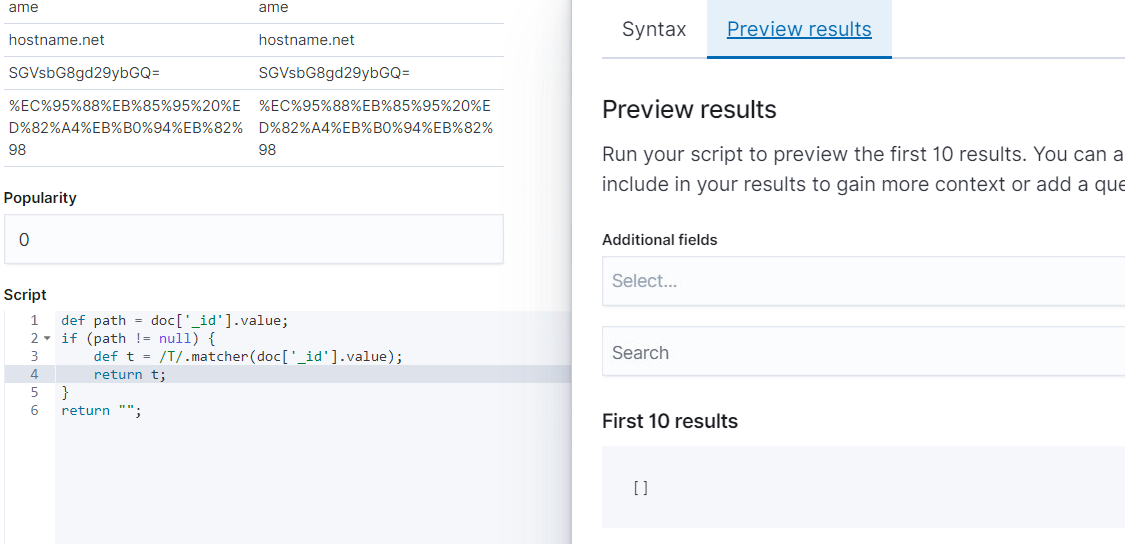Switch to the Syntax tab
The height and width of the screenshot is (544, 1125).
654,29
